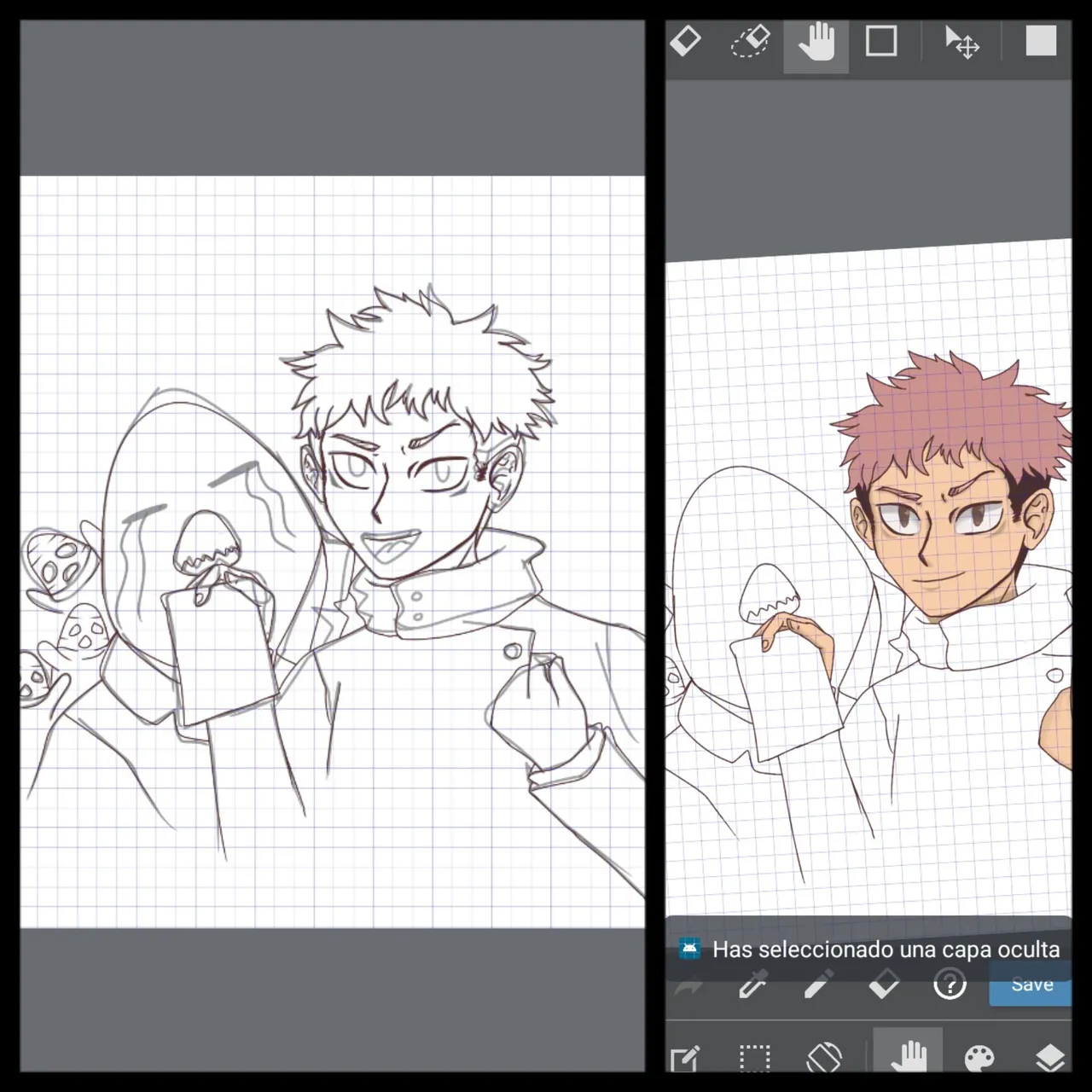Activate the hand pan tool in top toolbar
The height and width of the screenshot is (1092, 1092).
click(816, 42)
